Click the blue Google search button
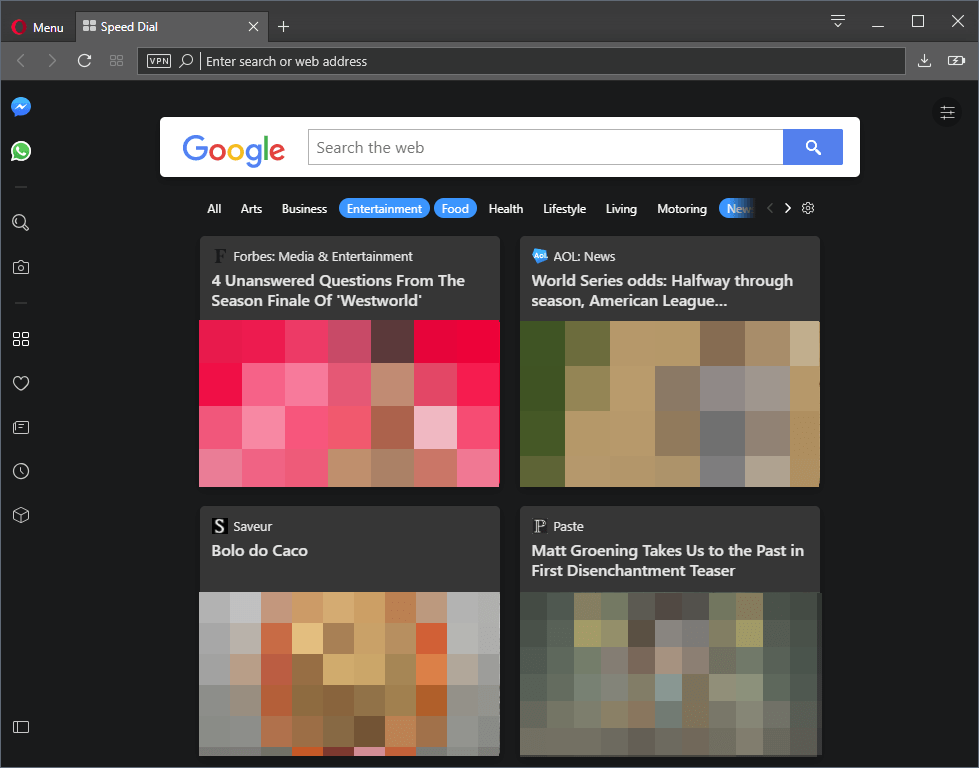The width and height of the screenshot is (979, 768). point(813,147)
